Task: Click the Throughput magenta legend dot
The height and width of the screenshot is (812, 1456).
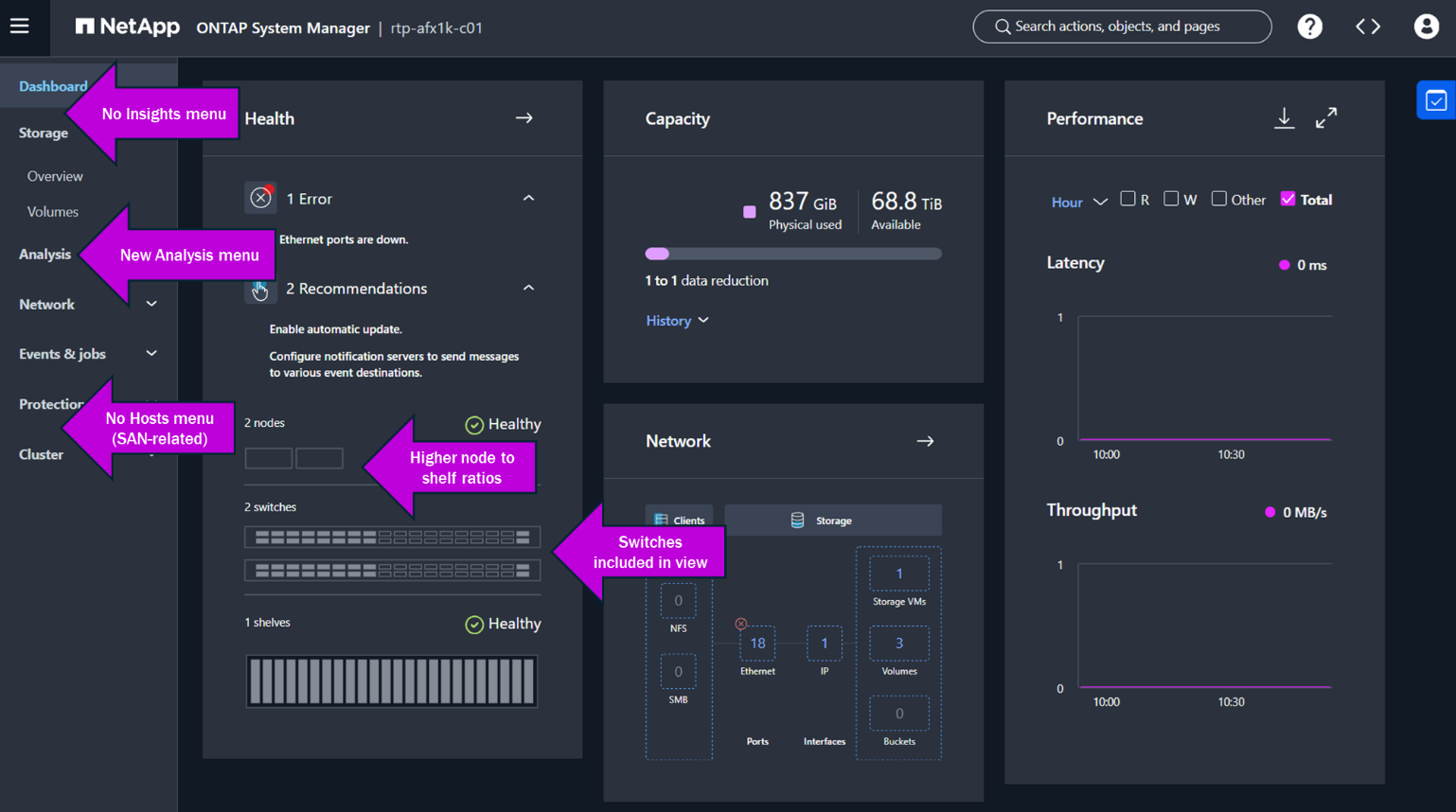Action: [1270, 512]
